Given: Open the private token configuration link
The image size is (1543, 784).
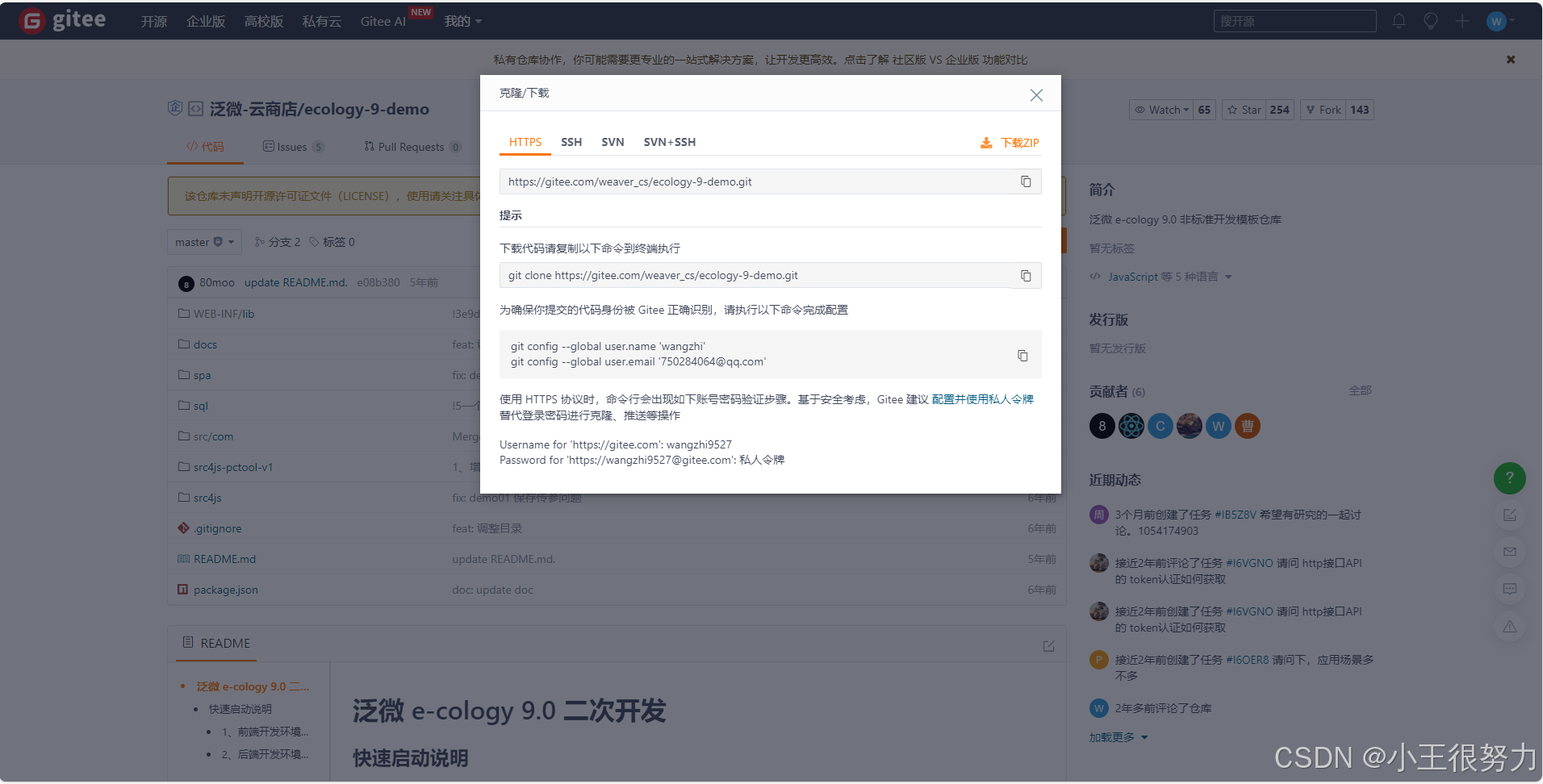Looking at the screenshot, I should coord(982,399).
